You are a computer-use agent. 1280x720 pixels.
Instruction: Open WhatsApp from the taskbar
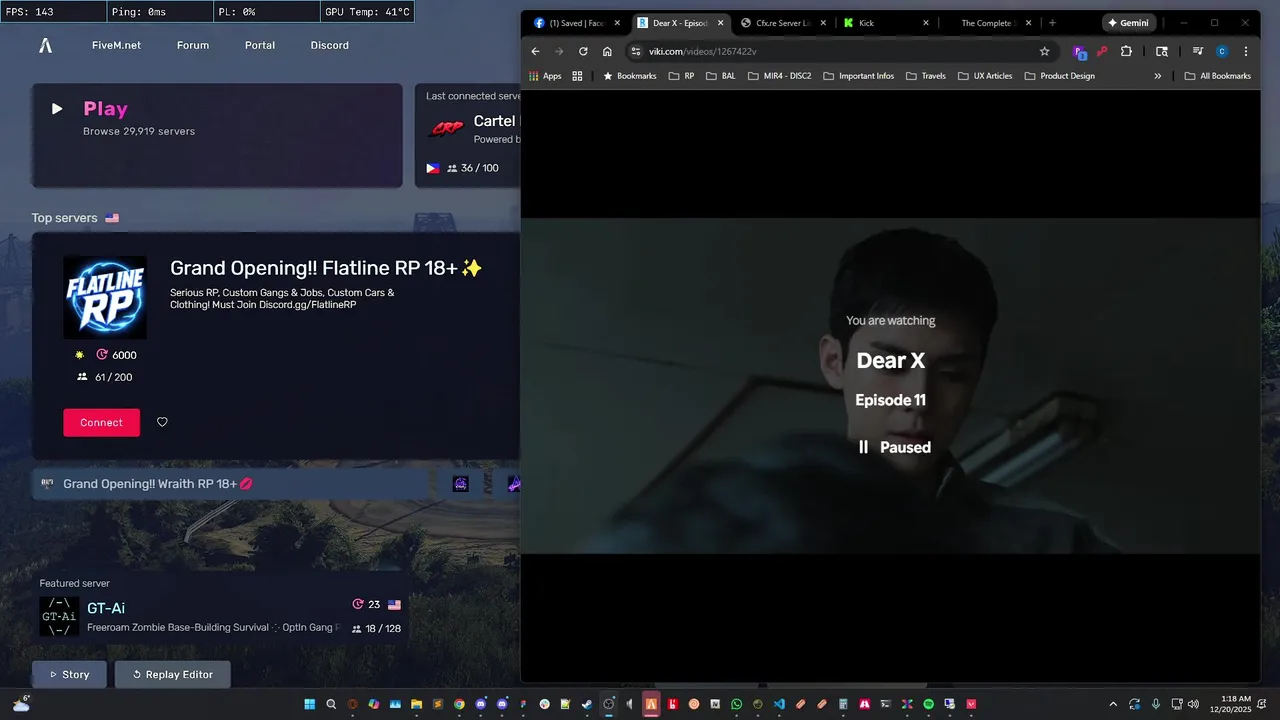(x=737, y=704)
